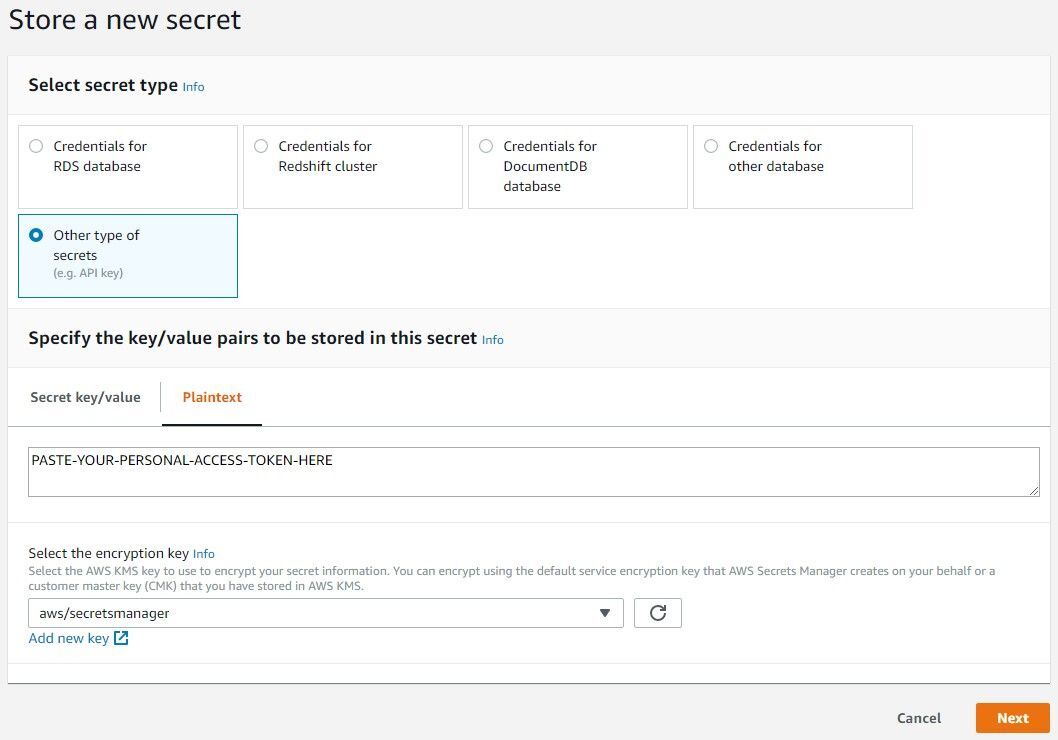Open the Info link beside the key/value pairs heading
The width and height of the screenshot is (1058, 740).
492,340
